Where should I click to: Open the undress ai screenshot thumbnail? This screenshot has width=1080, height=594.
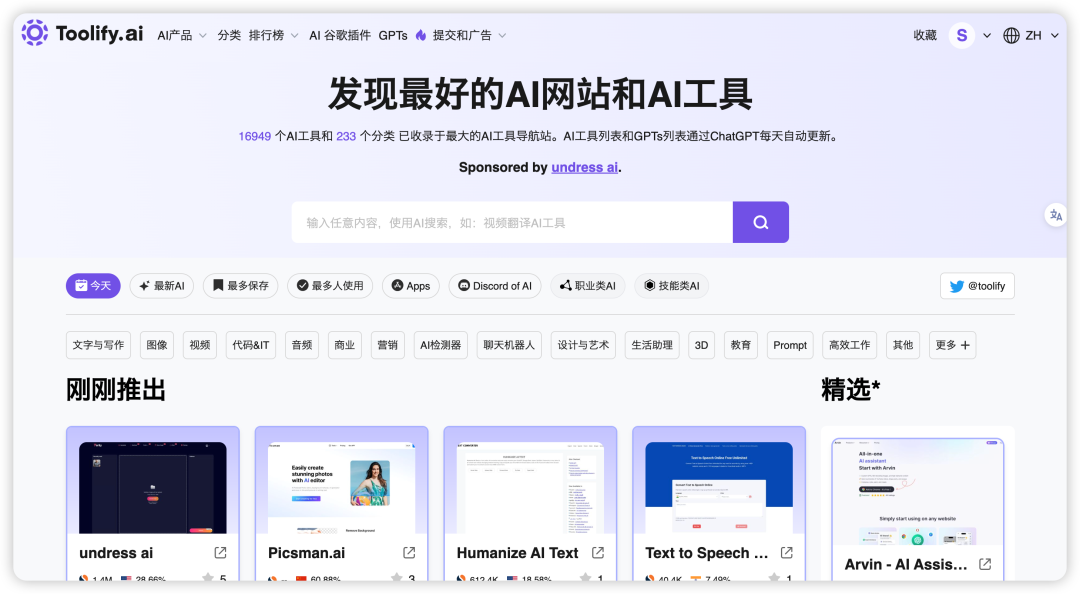pyautogui.click(x=153, y=487)
